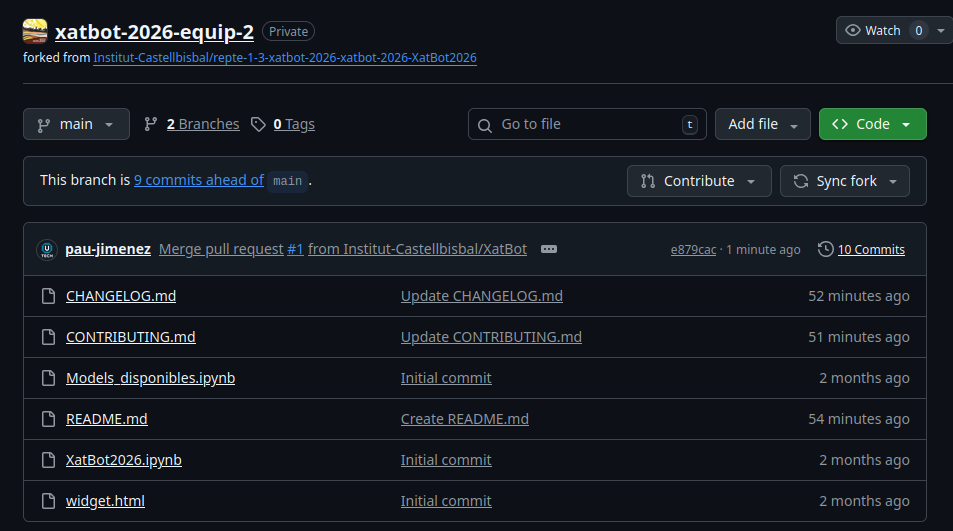Screen dimensions: 953x531
Task: Expand the Sync fork menu
Action: coord(845,181)
